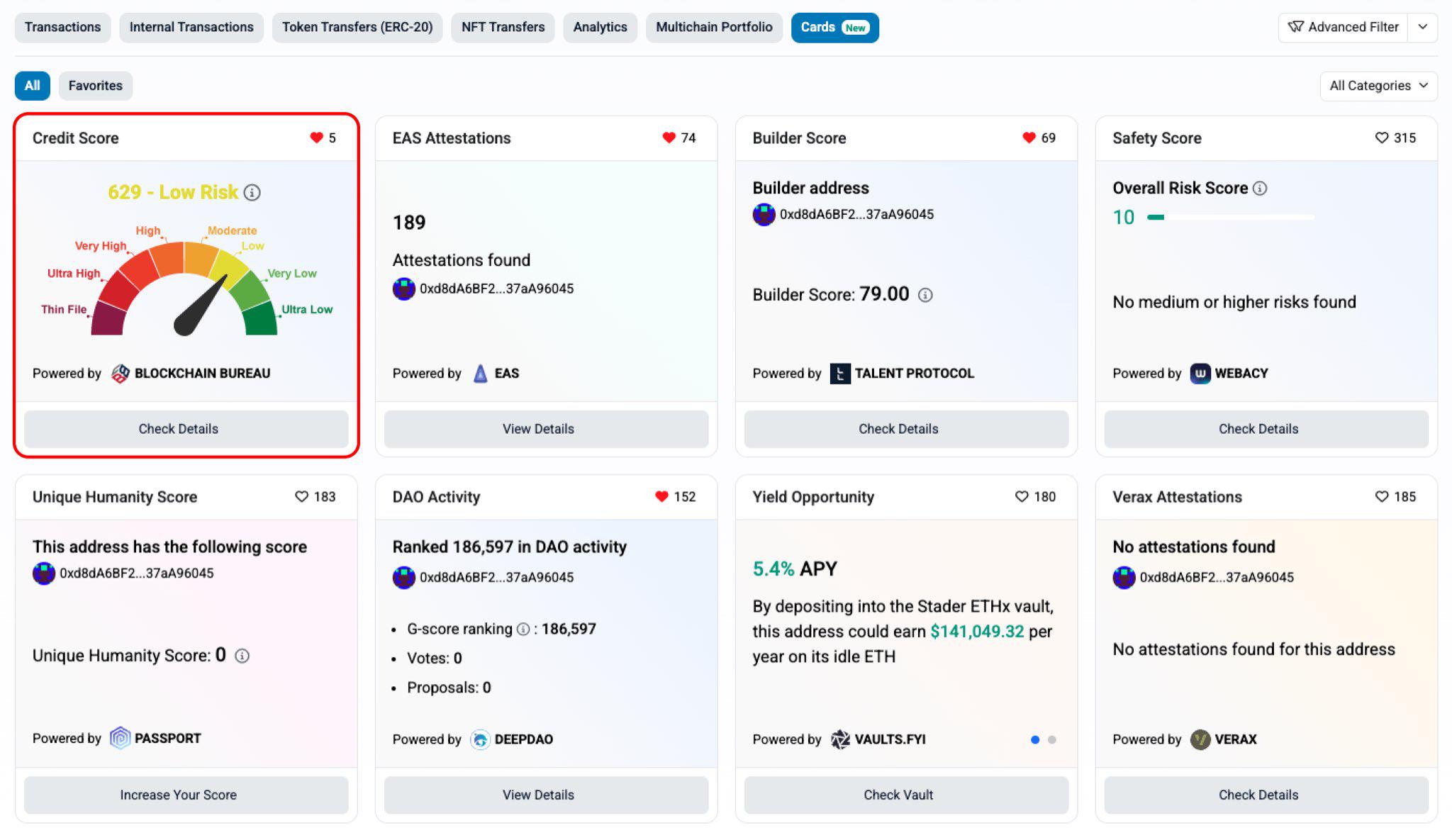
Task: Toggle favorite heart on Verax Attestations card
Action: [1382, 497]
